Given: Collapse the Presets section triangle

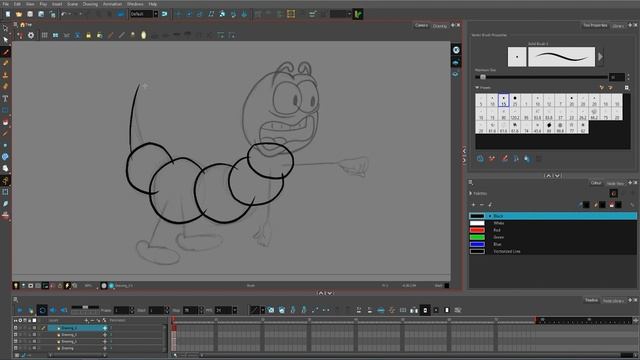Looking at the screenshot, I should [x=477, y=87].
